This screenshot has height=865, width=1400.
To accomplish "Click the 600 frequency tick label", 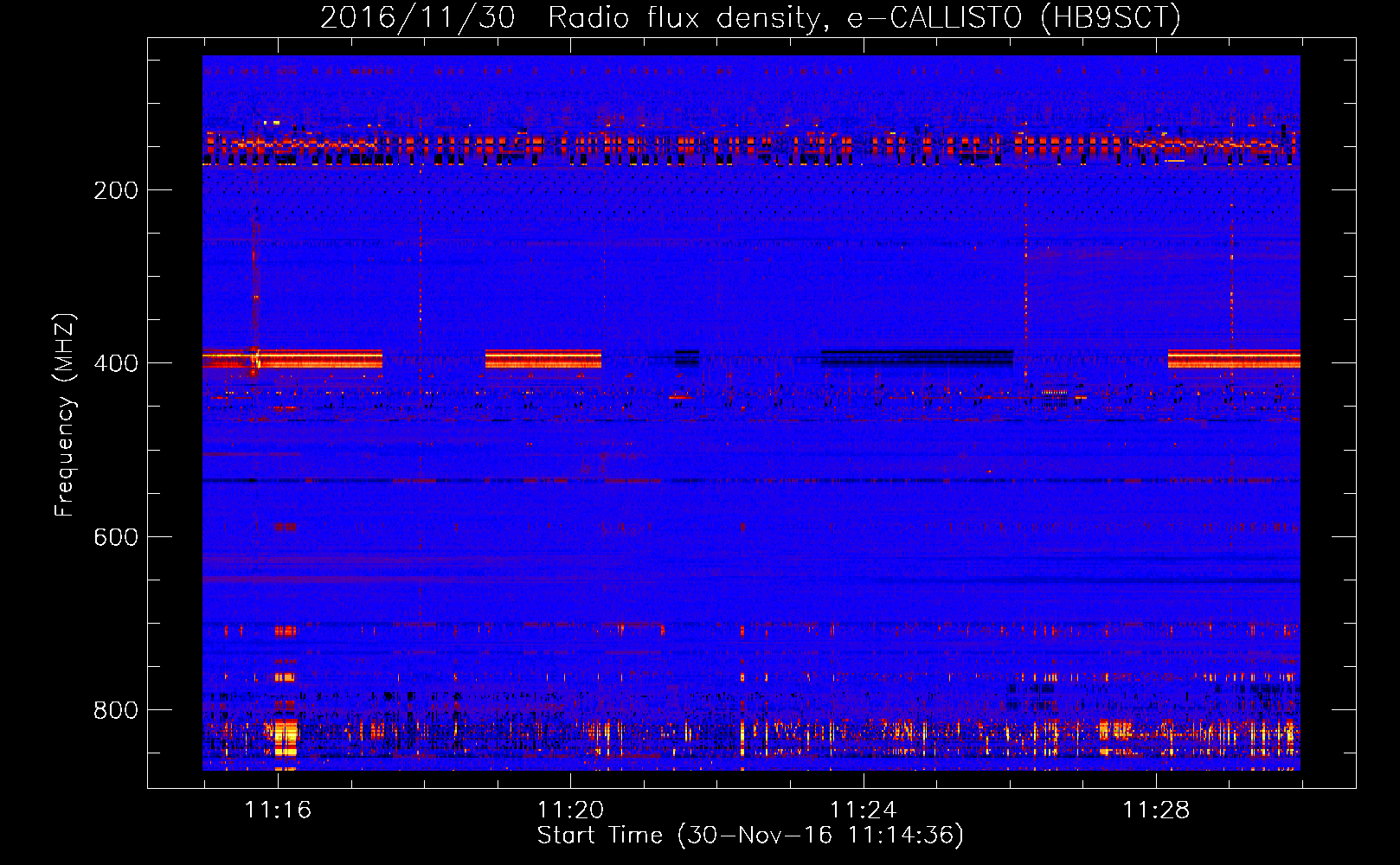I will [116, 537].
